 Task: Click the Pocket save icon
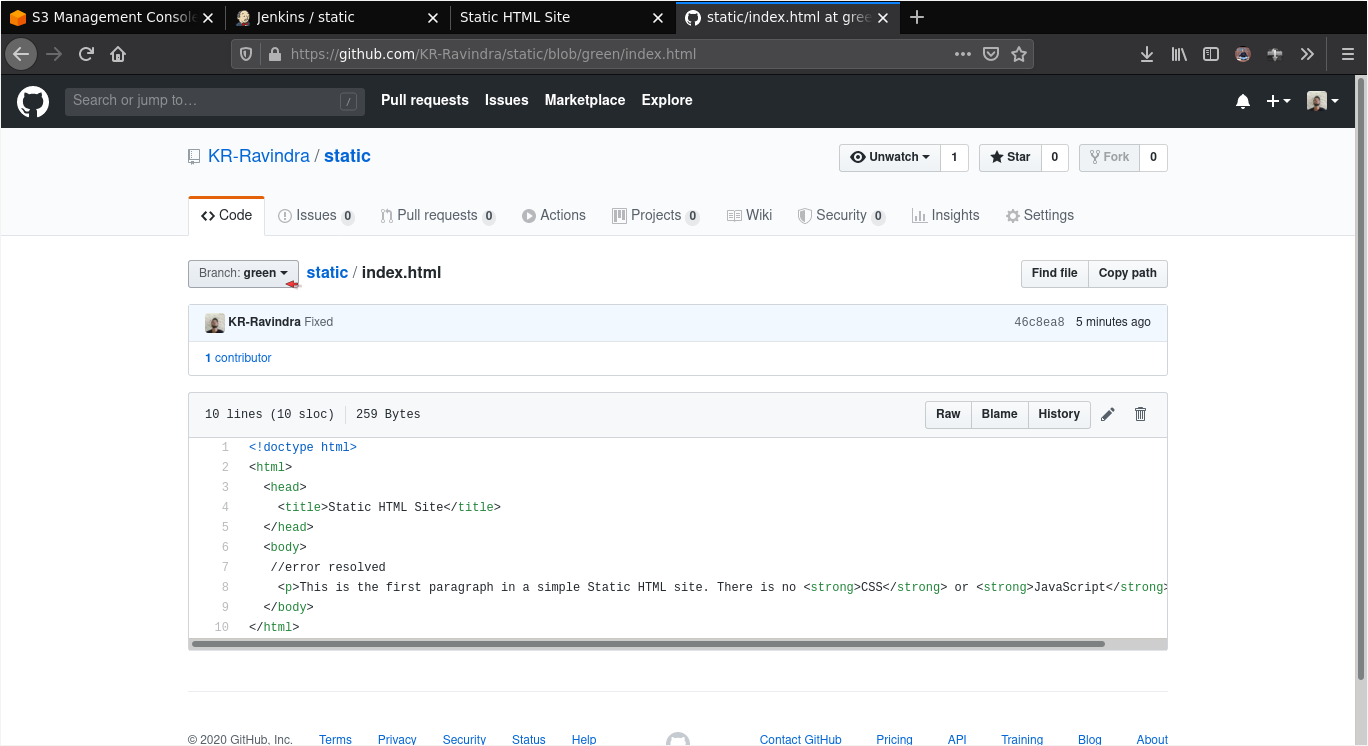point(991,54)
